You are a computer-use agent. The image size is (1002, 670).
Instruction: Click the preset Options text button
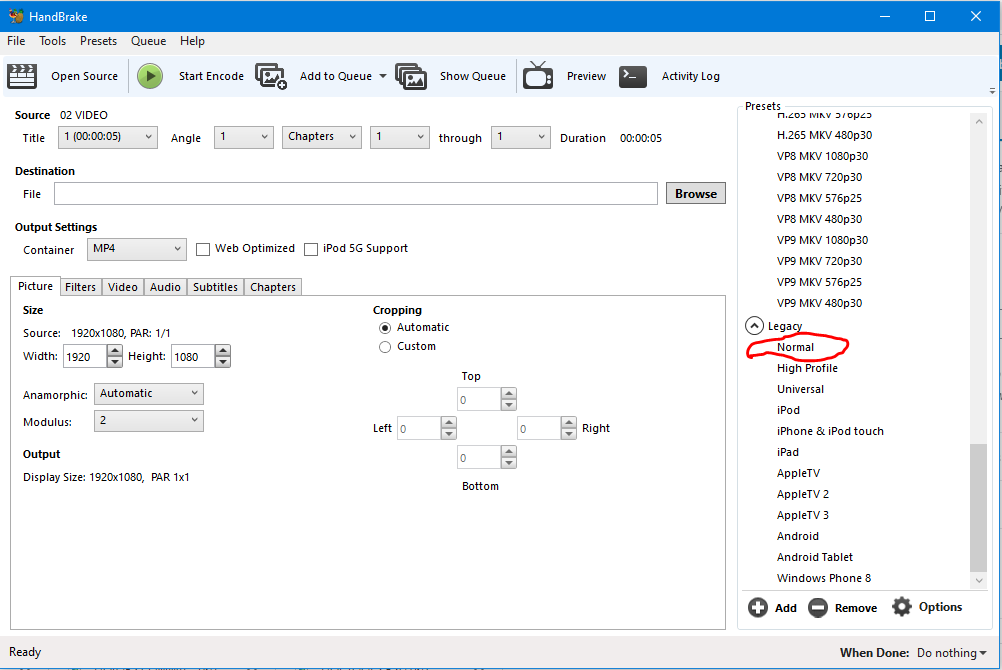940,607
